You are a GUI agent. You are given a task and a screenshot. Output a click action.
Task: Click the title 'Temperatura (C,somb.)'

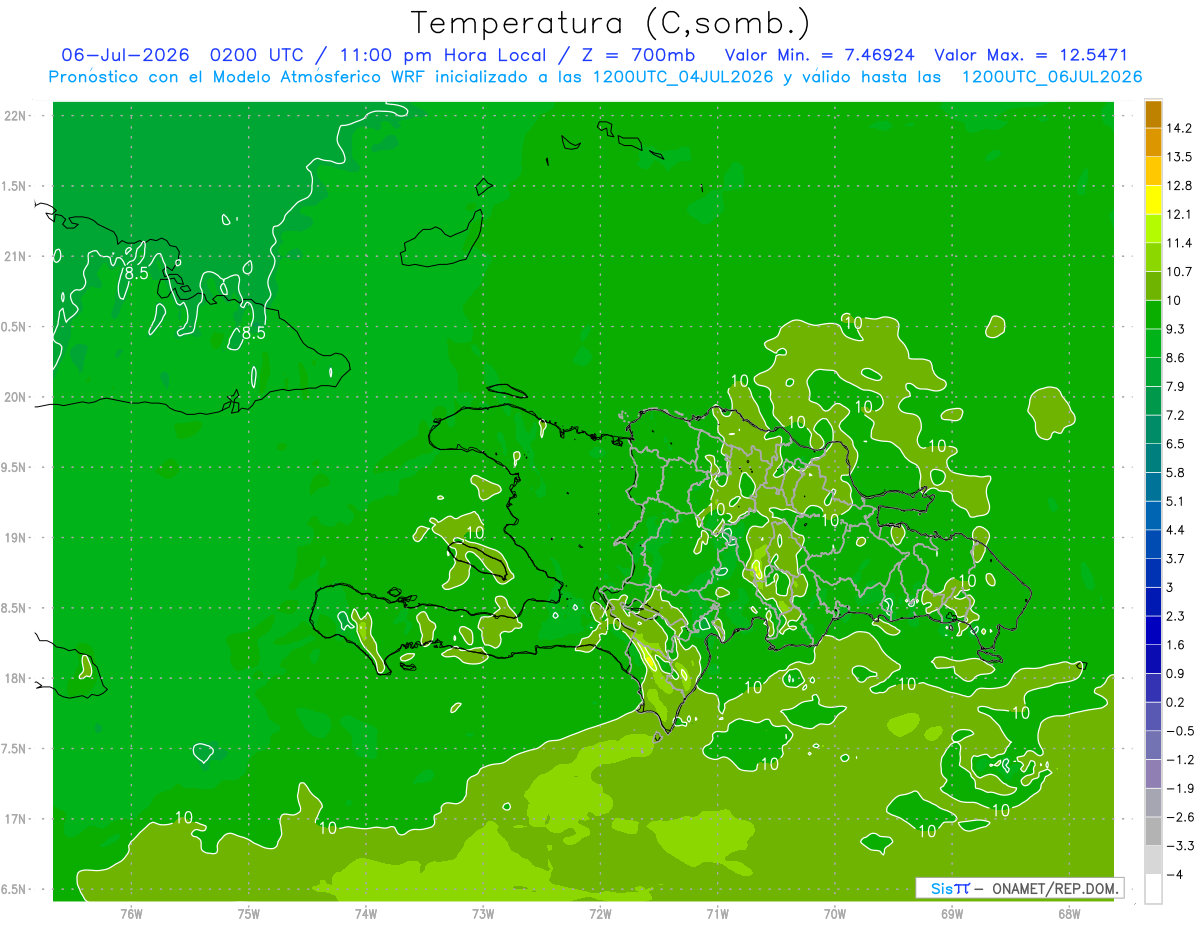611,23
